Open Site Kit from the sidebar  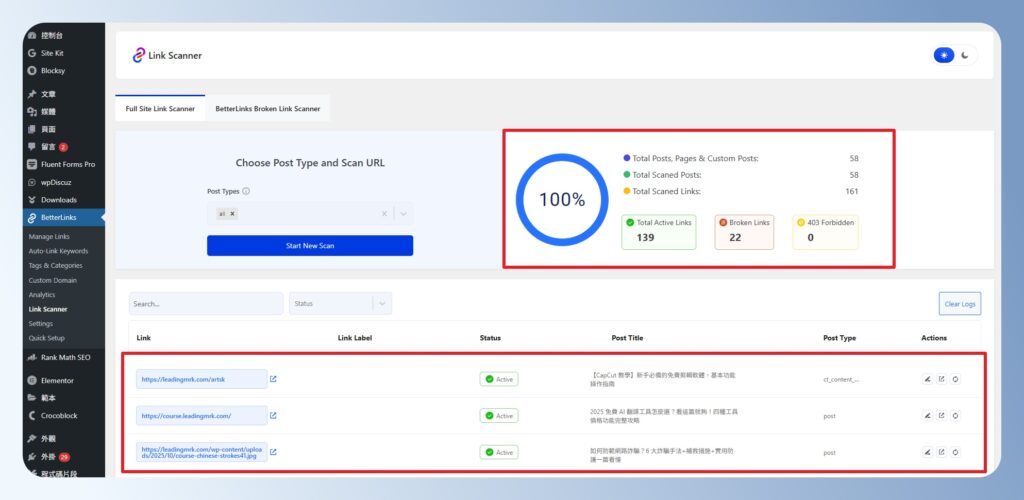[x=52, y=52]
